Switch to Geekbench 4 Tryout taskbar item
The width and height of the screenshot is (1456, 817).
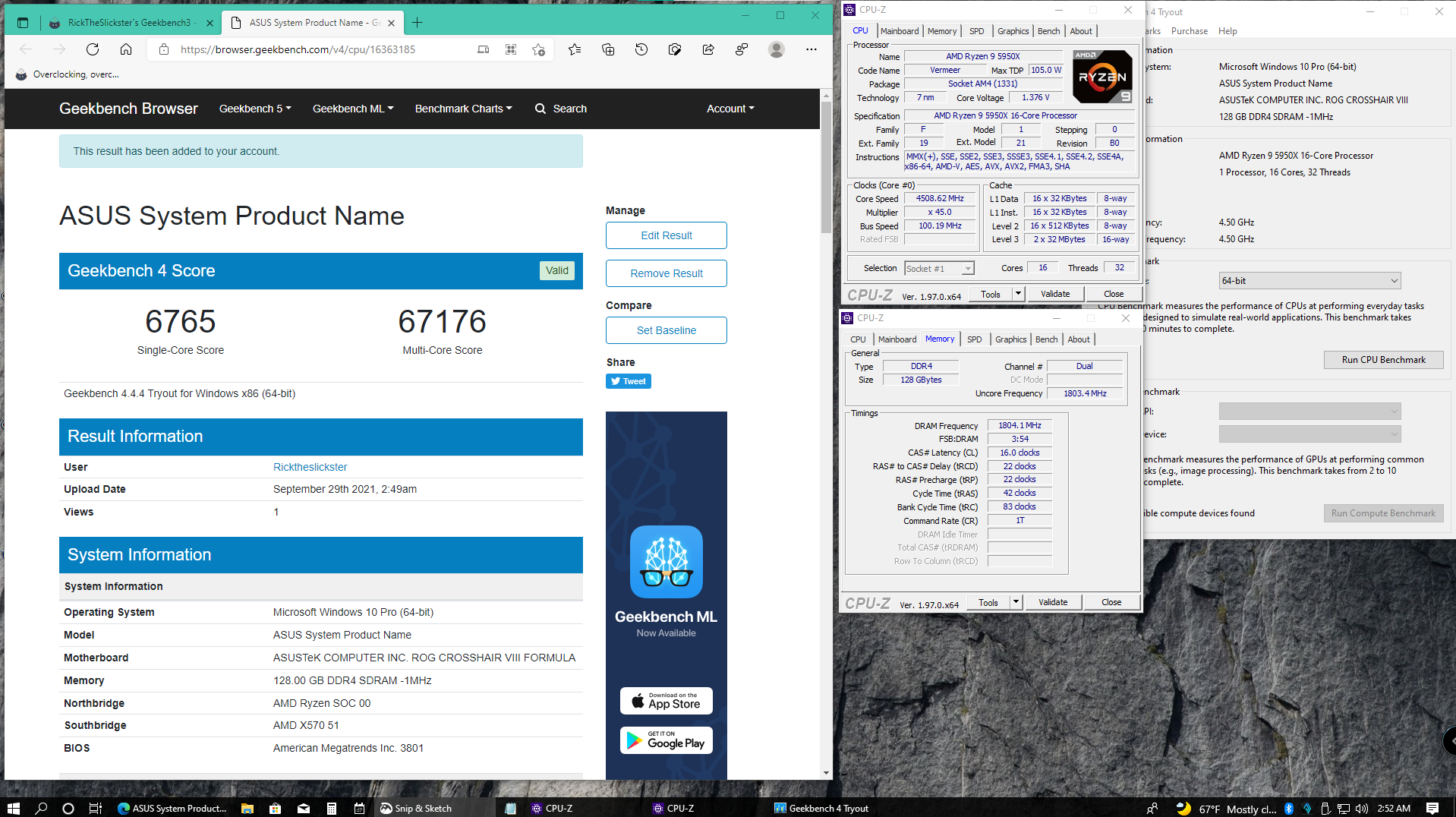coord(821,808)
